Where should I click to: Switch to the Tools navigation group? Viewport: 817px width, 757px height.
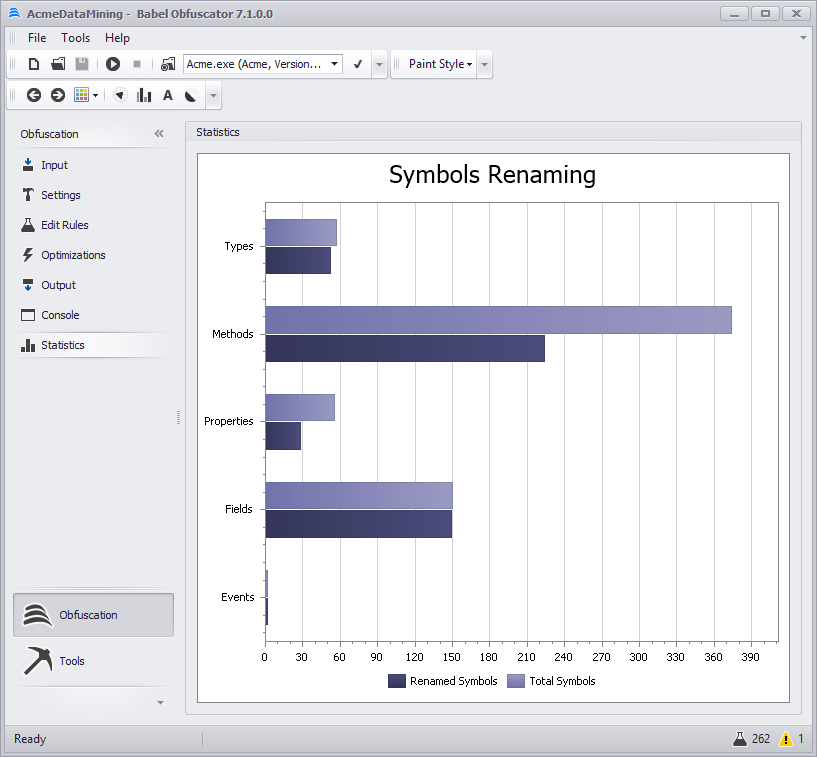[x=72, y=661]
